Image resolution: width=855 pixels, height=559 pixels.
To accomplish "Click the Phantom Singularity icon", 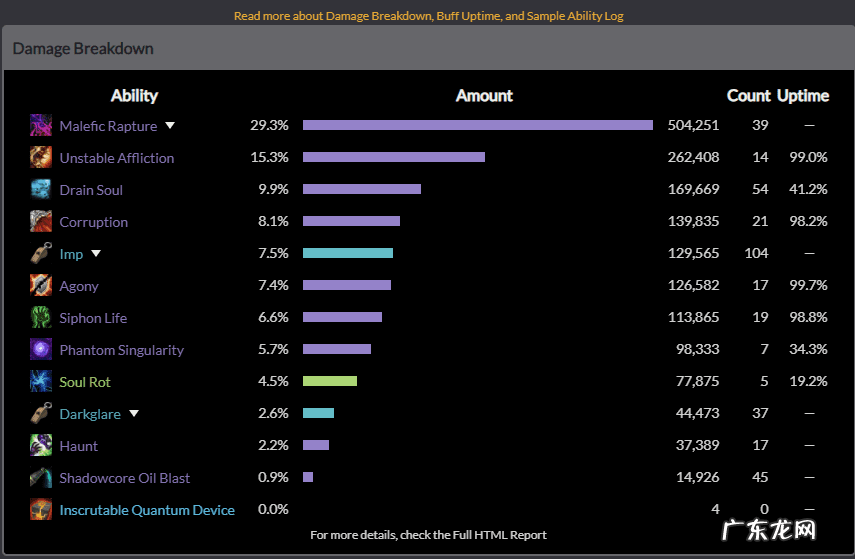I will tap(41, 350).
